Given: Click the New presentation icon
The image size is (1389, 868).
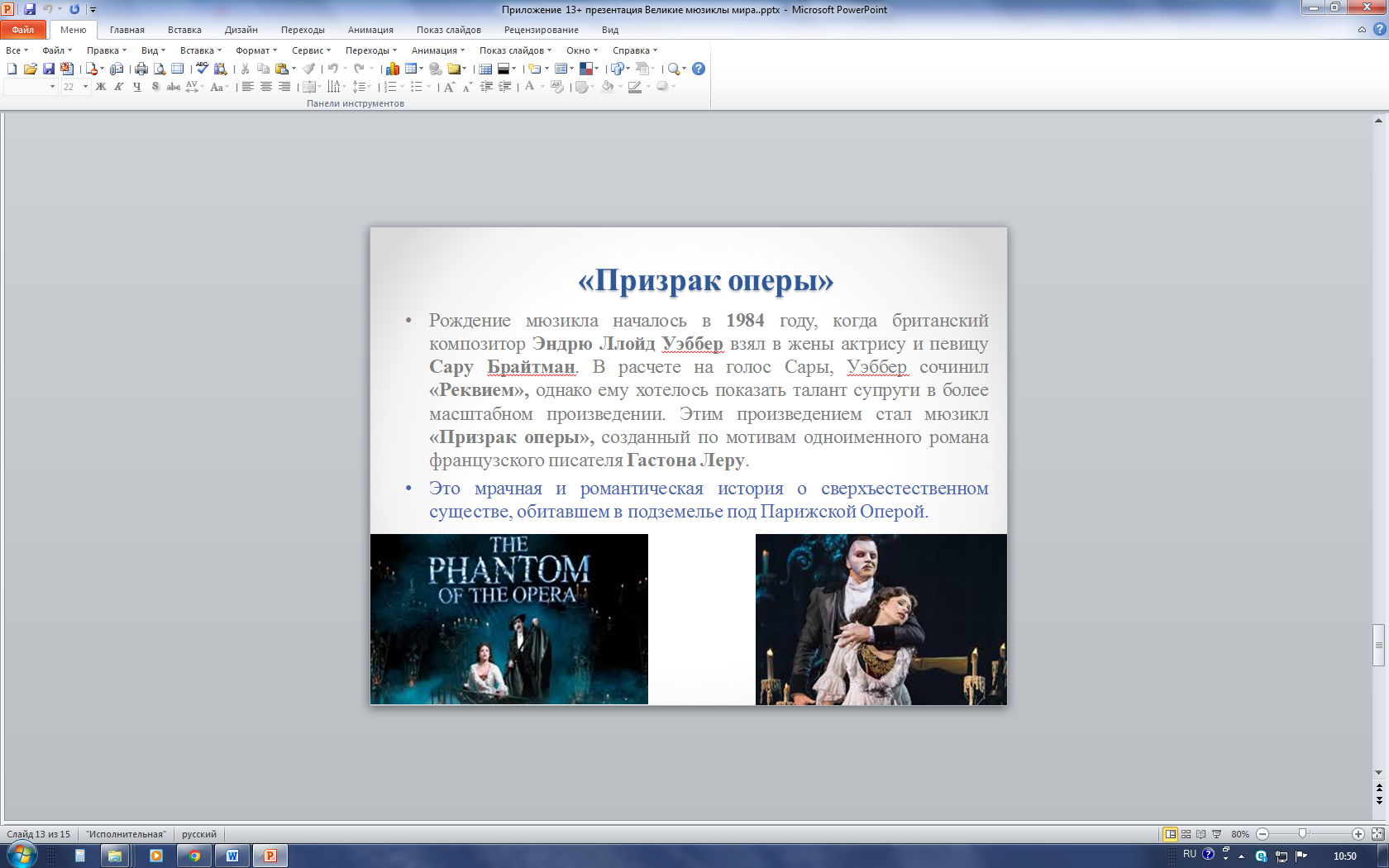Looking at the screenshot, I should (x=12, y=69).
